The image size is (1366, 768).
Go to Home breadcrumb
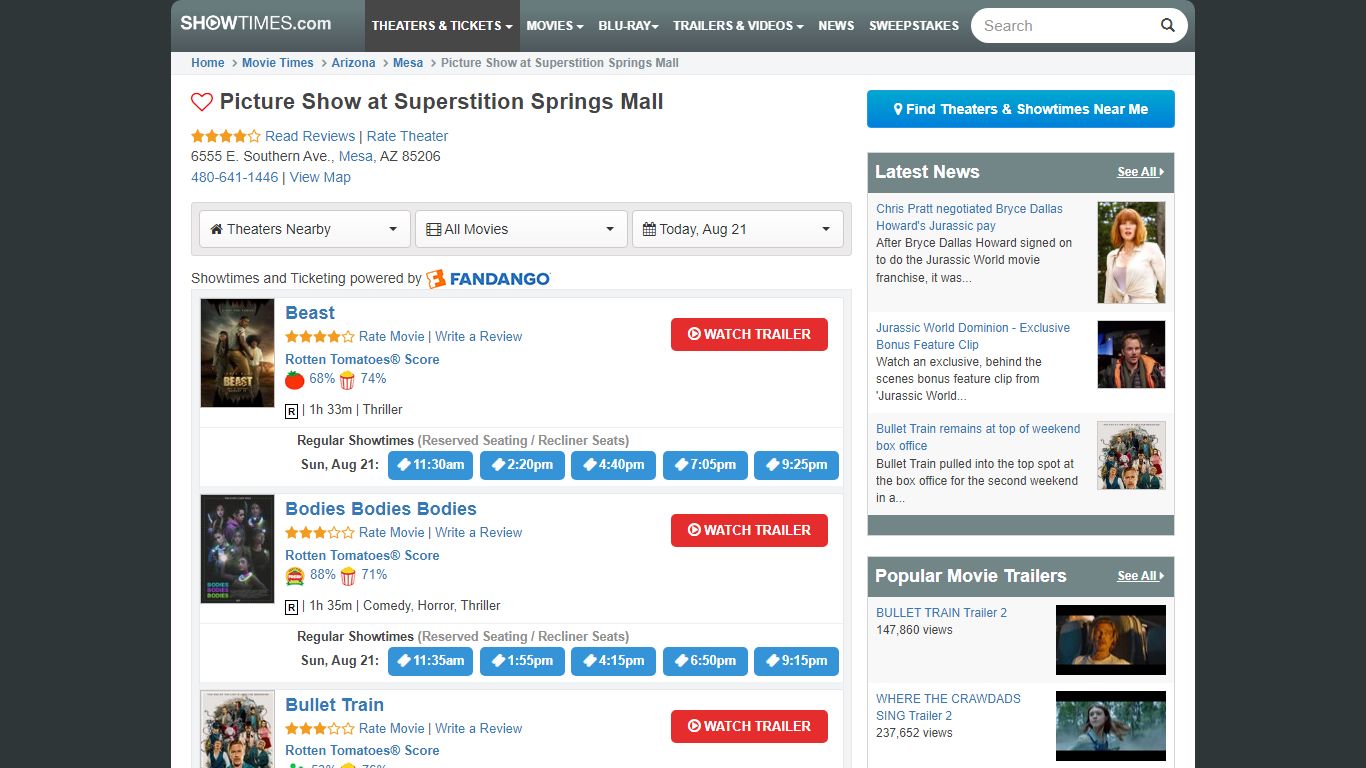click(208, 63)
